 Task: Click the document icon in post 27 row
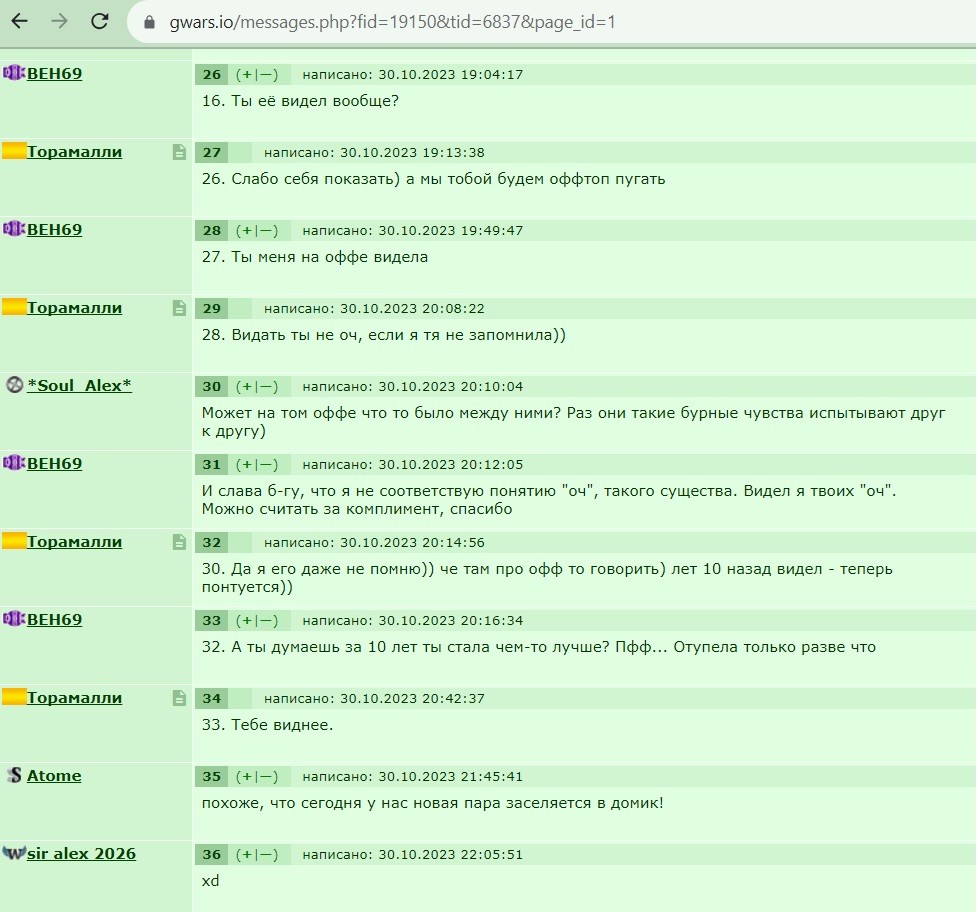(x=179, y=152)
